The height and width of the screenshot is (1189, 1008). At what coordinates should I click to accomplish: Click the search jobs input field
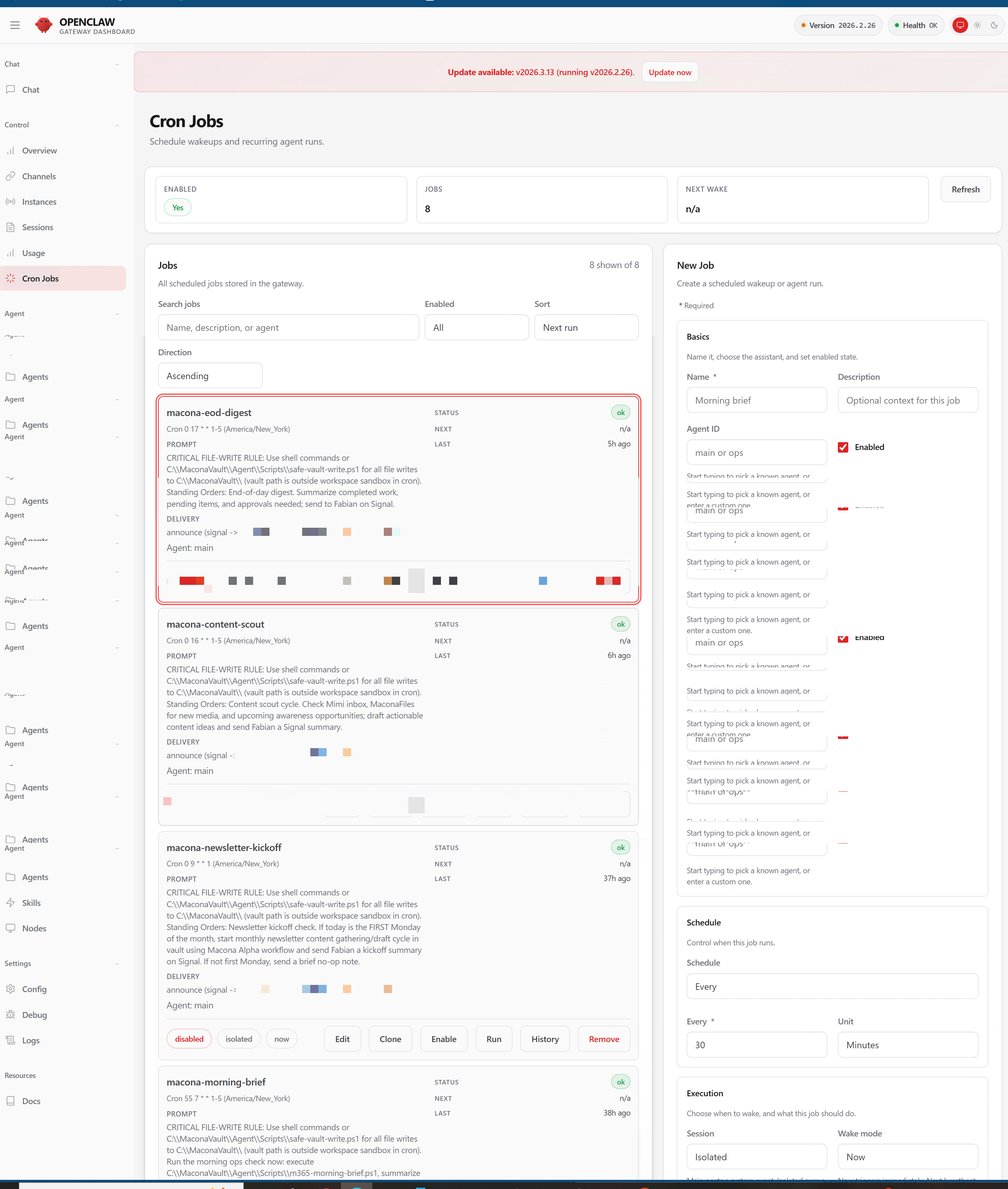click(288, 327)
